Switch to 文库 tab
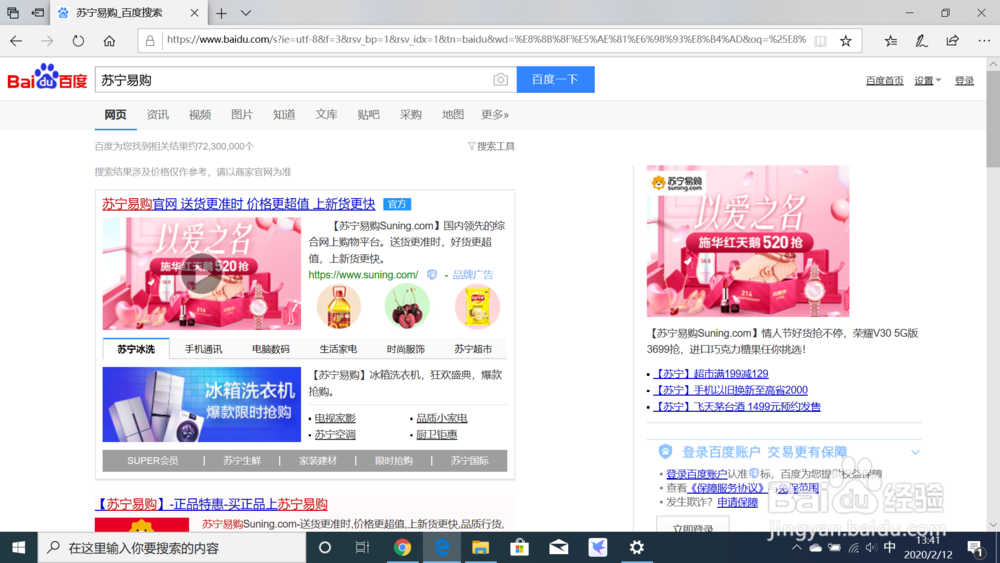Screen dimensions: 1000x563 tap(326, 115)
